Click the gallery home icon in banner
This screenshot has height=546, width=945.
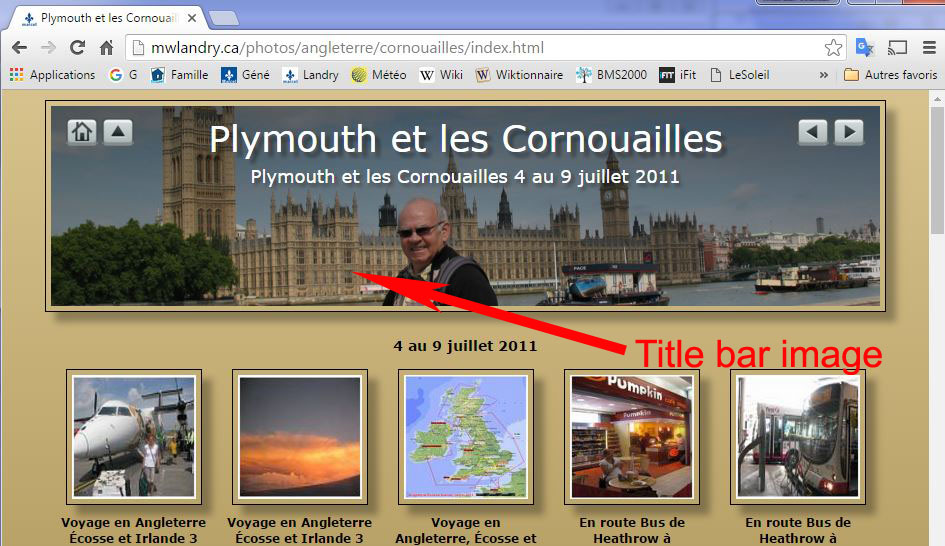(82, 132)
